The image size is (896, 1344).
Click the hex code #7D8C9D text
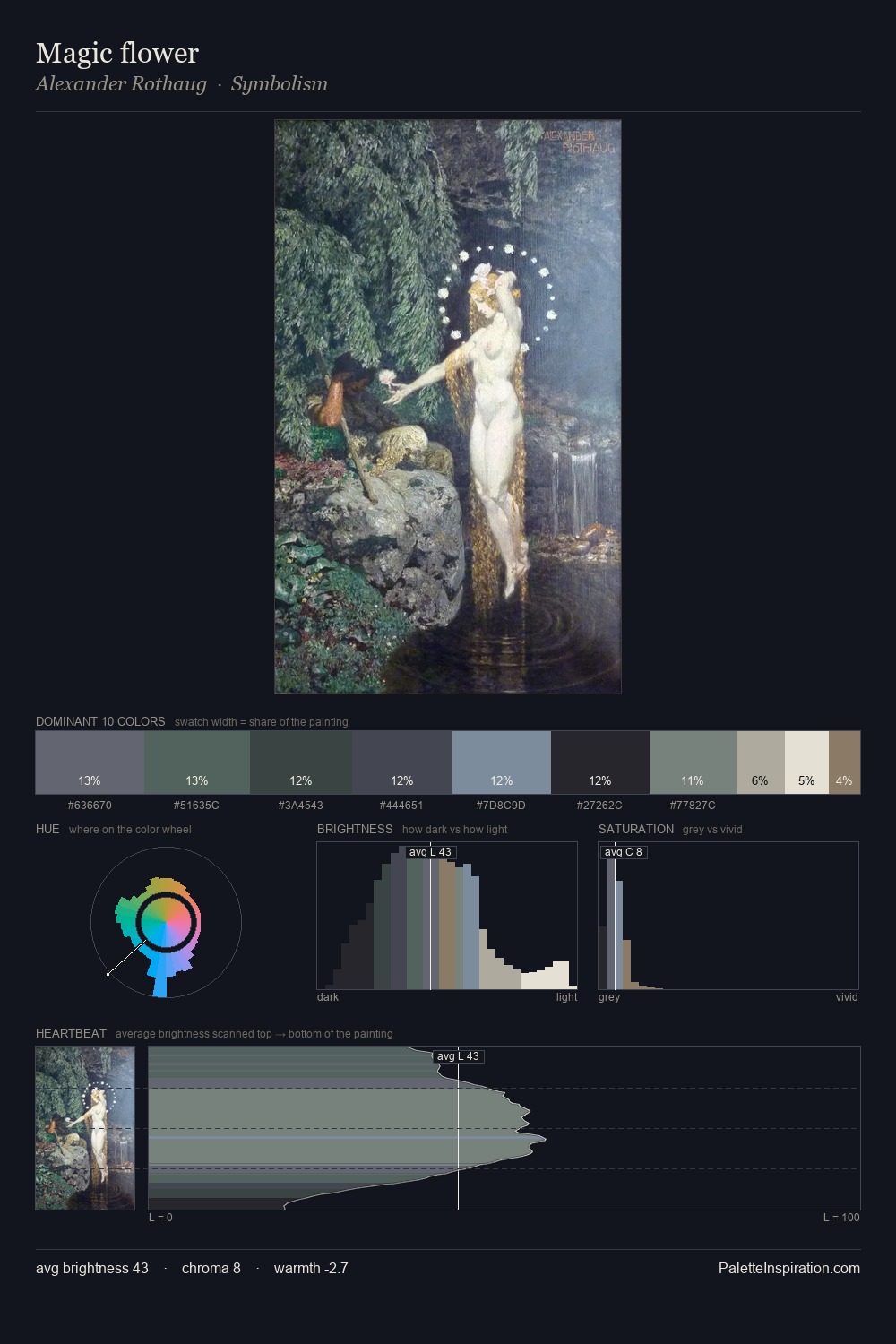point(502,805)
